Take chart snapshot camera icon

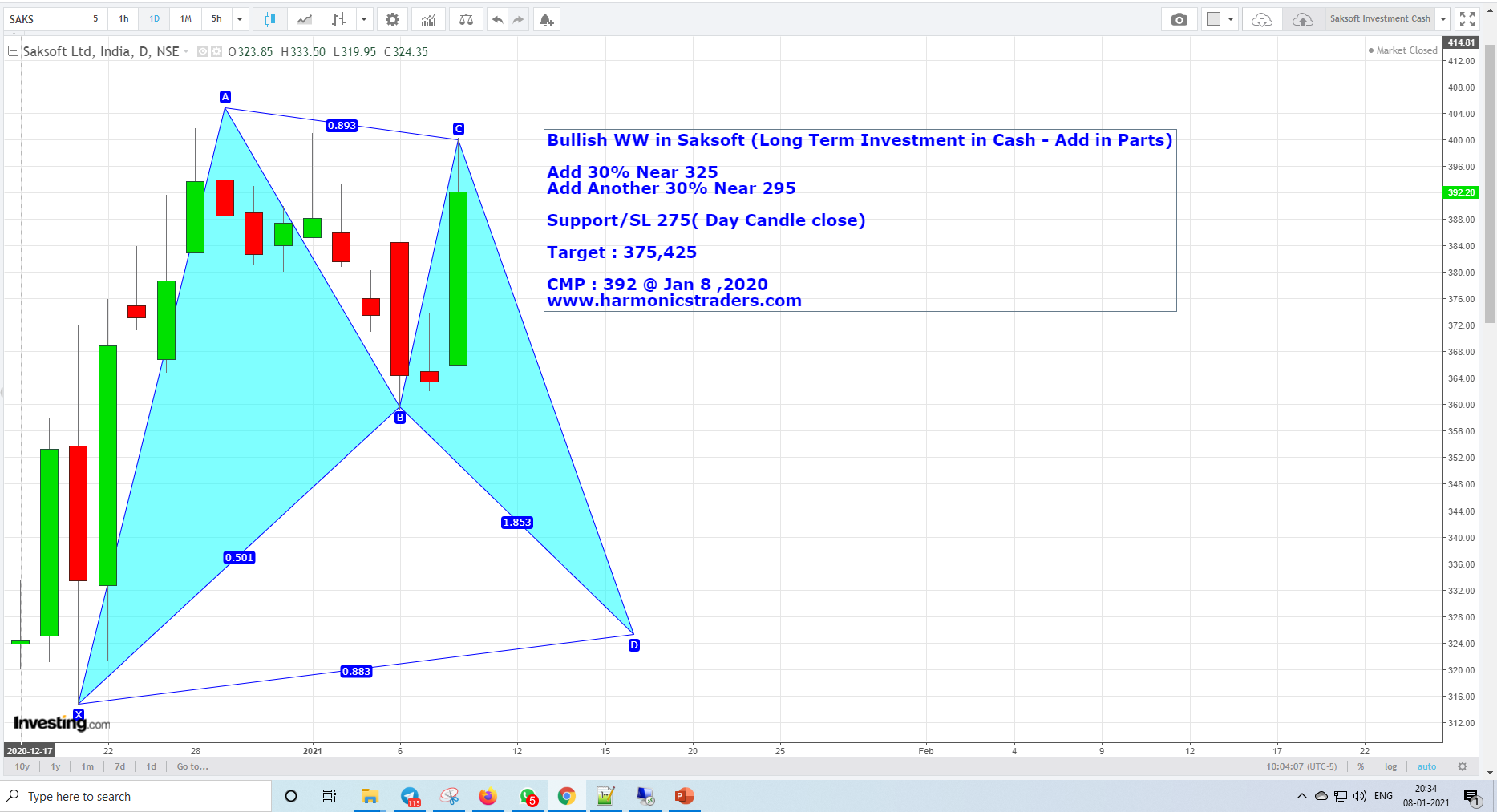(x=1179, y=19)
